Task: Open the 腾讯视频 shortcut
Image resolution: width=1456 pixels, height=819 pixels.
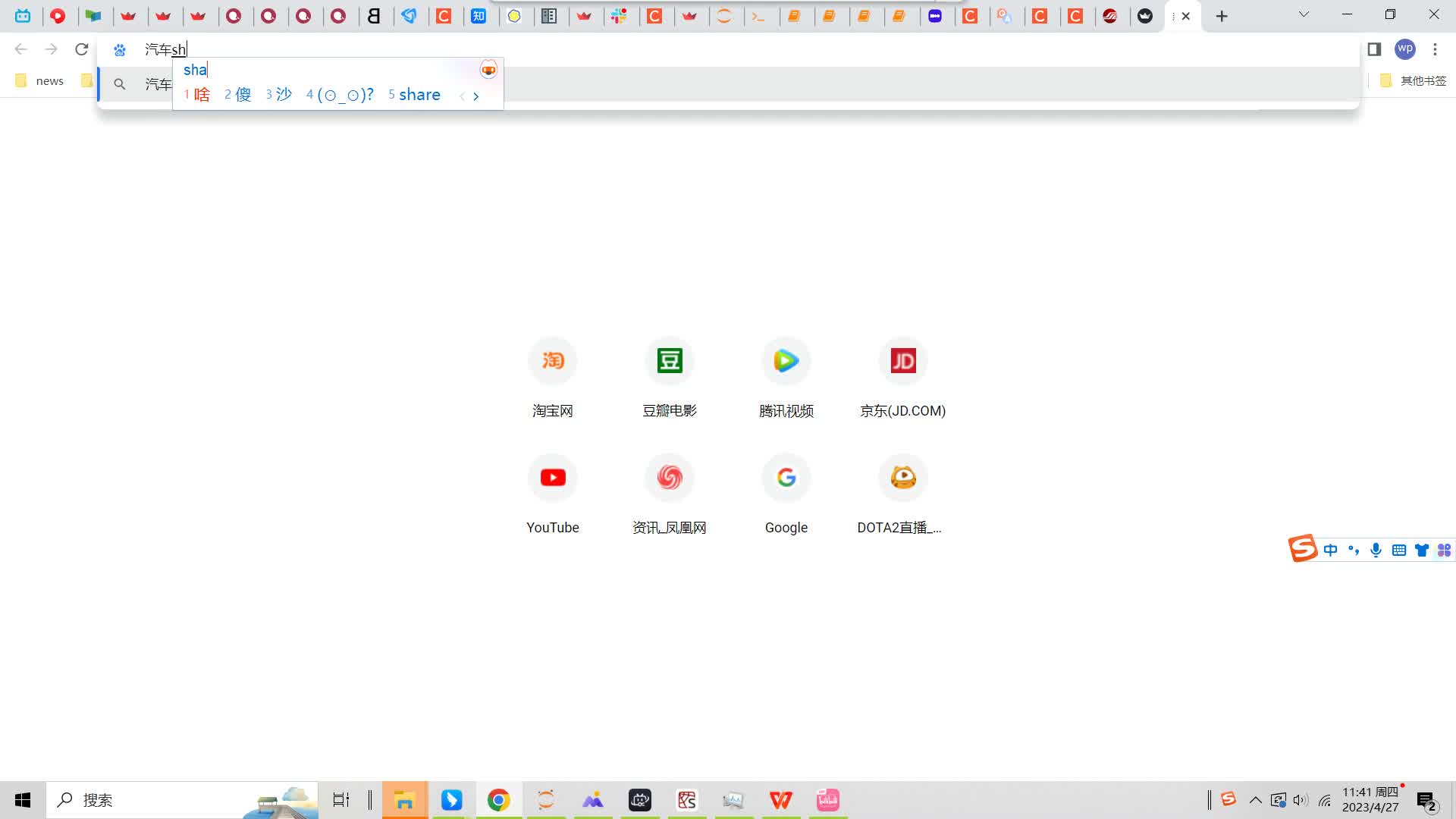Action: tap(786, 378)
